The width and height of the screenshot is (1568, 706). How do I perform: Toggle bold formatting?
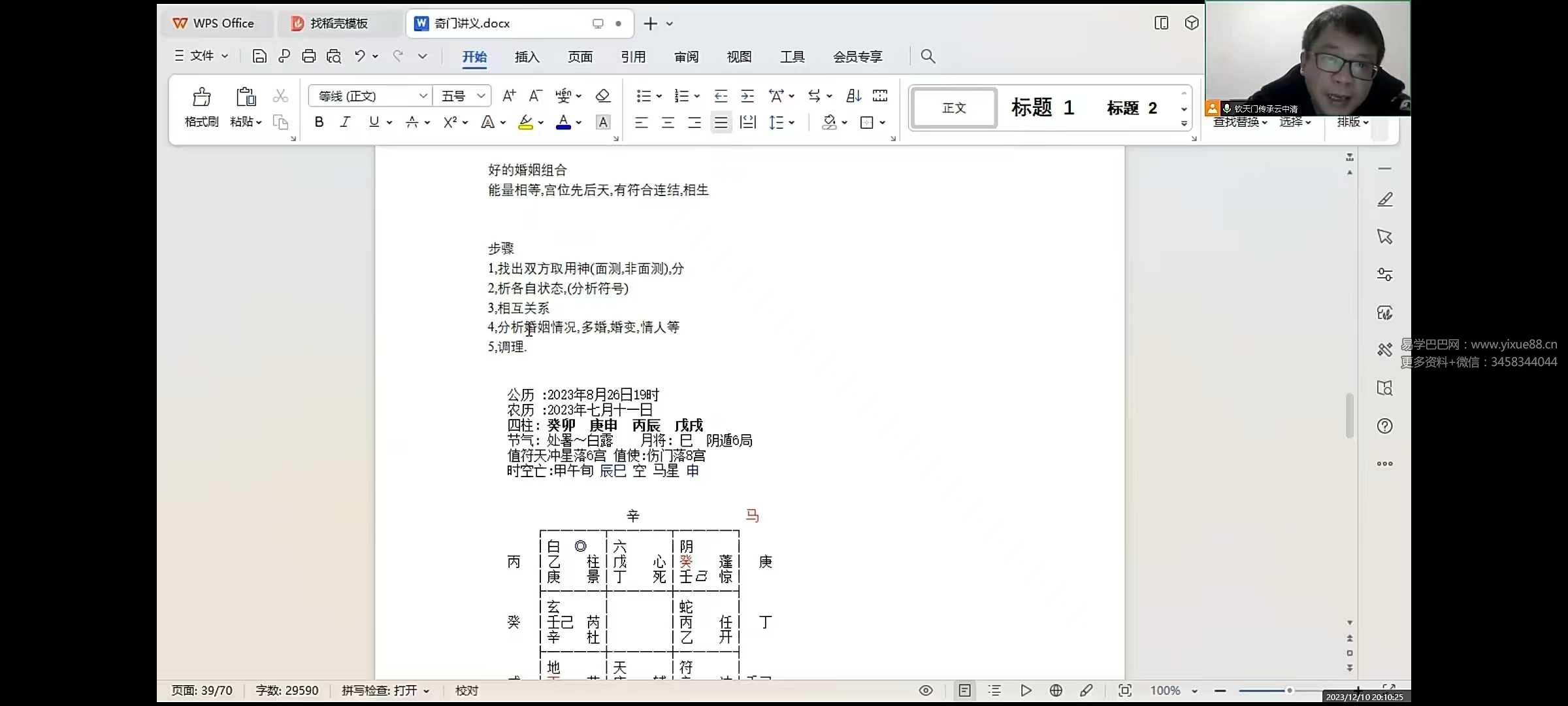click(x=319, y=122)
